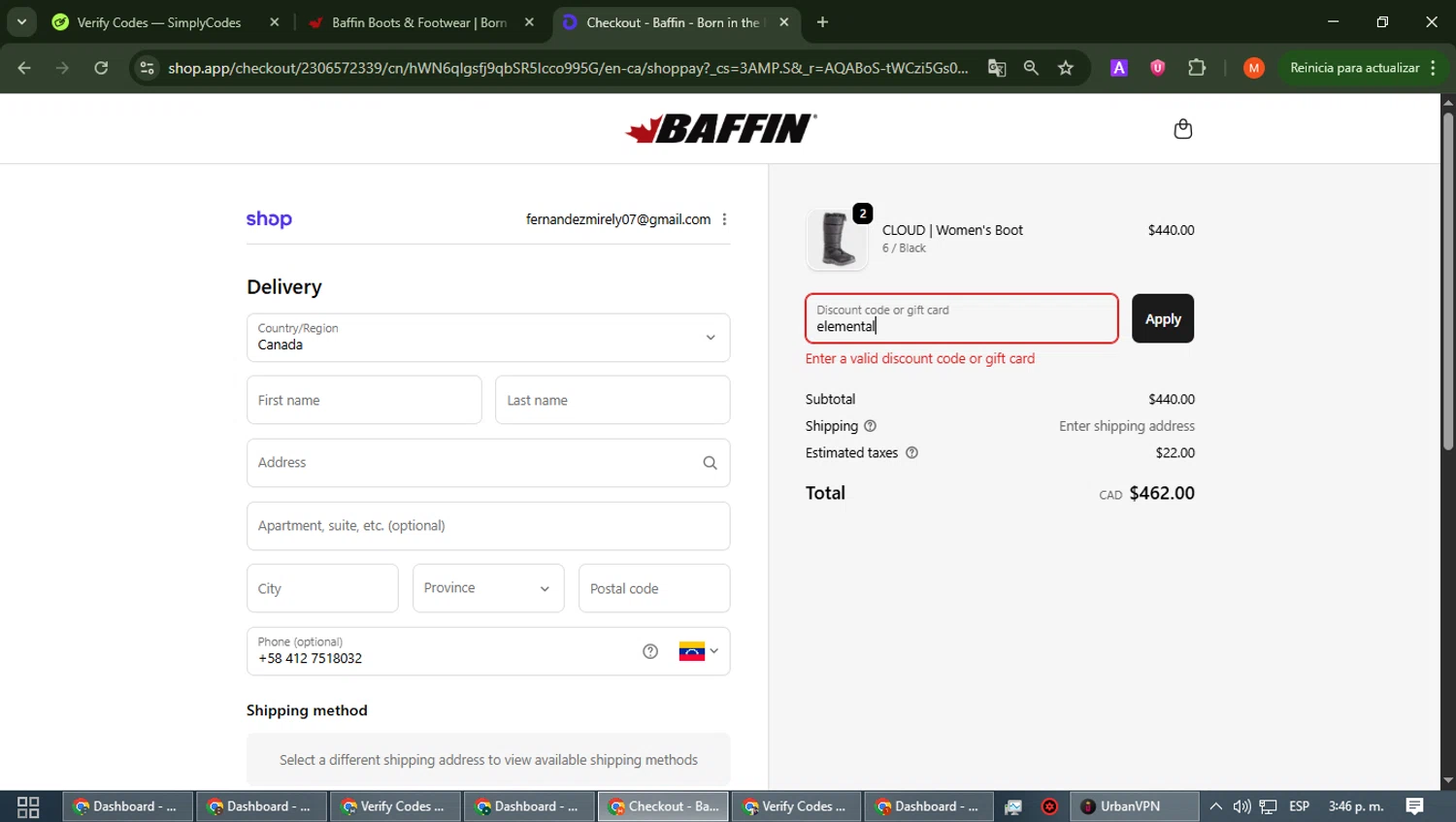Click the Apply discount button
Screen dimensions: 1456x822
1163,318
